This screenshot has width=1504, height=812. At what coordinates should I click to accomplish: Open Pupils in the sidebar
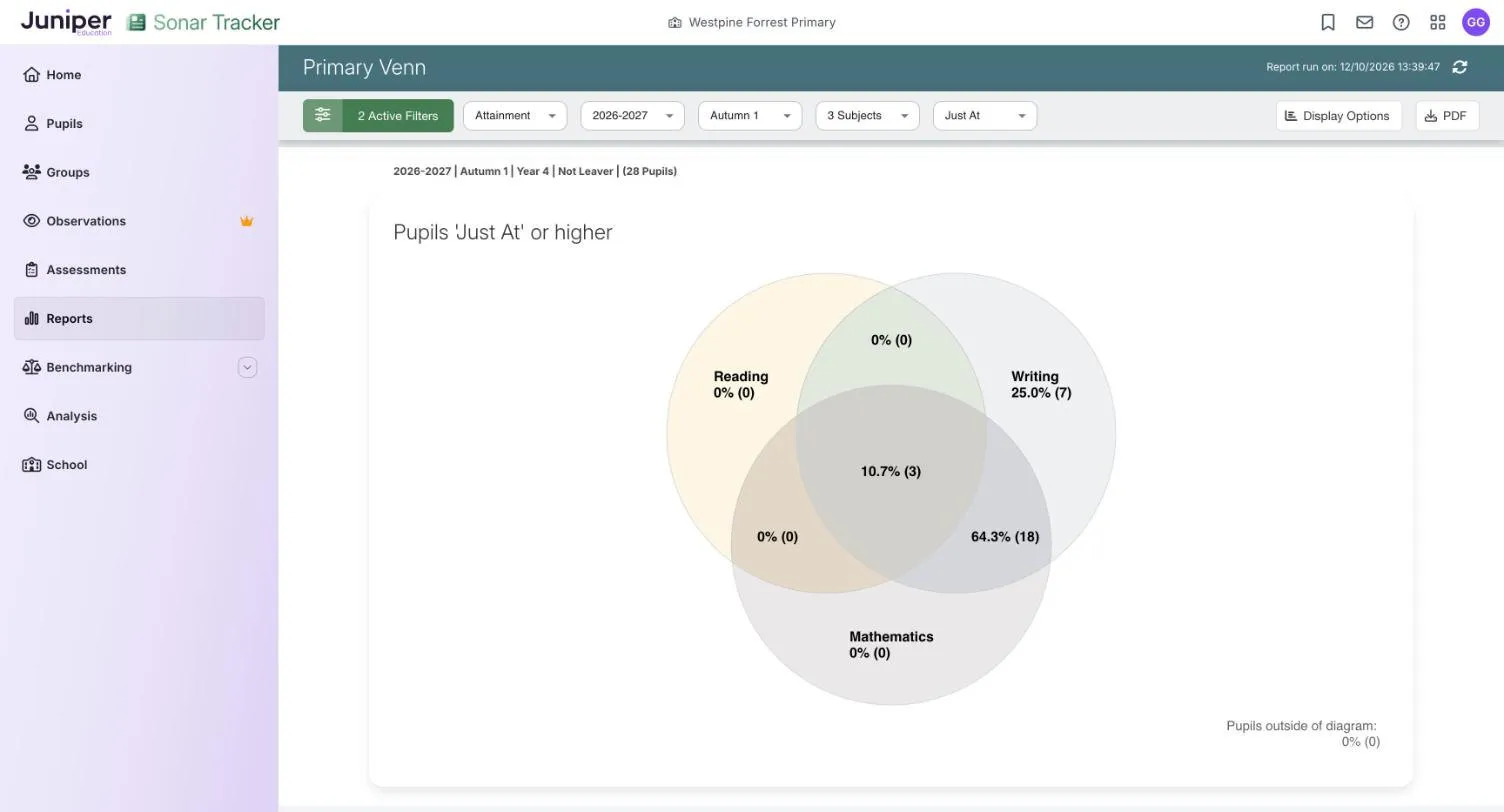(x=139, y=124)
